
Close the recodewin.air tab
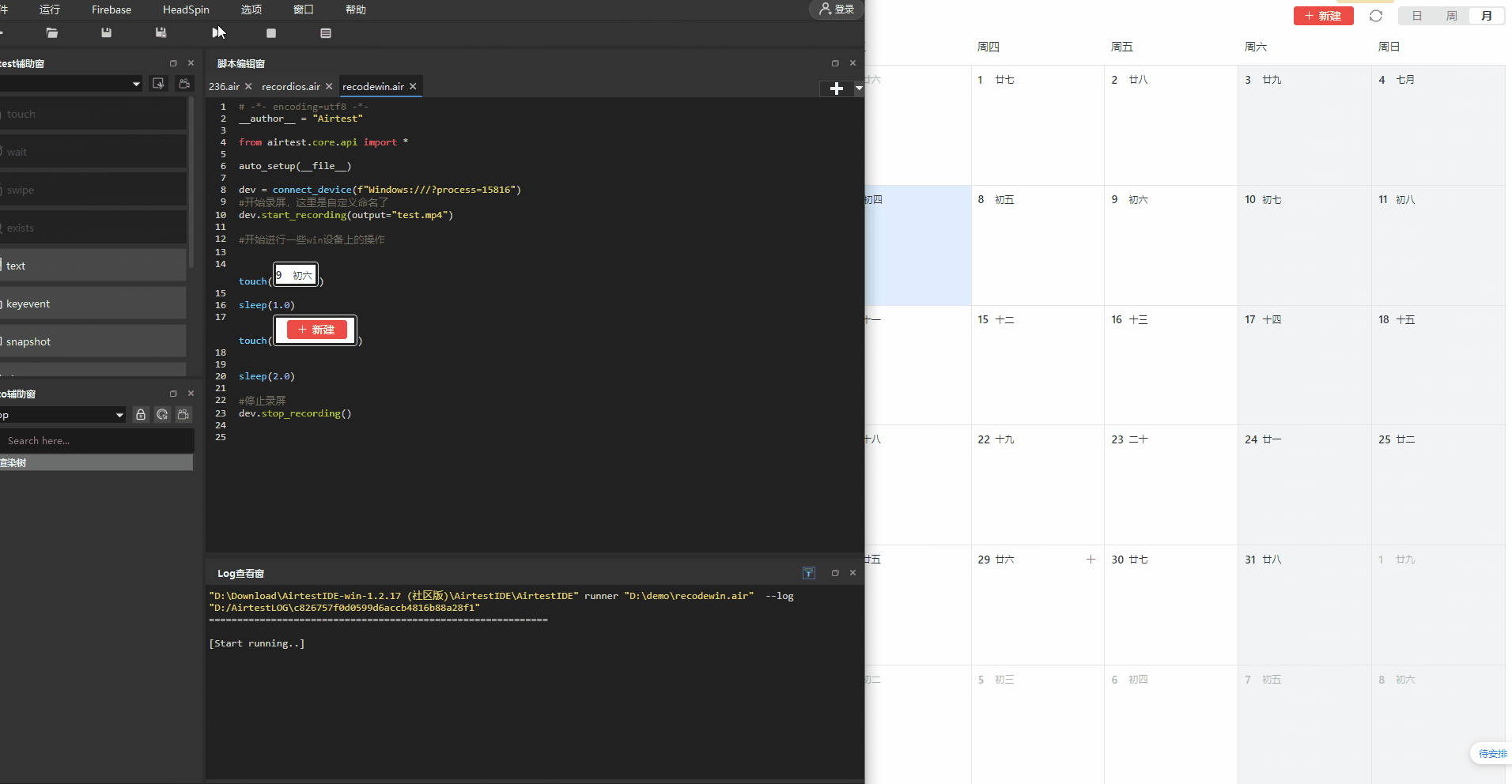[x=413, y=86]
